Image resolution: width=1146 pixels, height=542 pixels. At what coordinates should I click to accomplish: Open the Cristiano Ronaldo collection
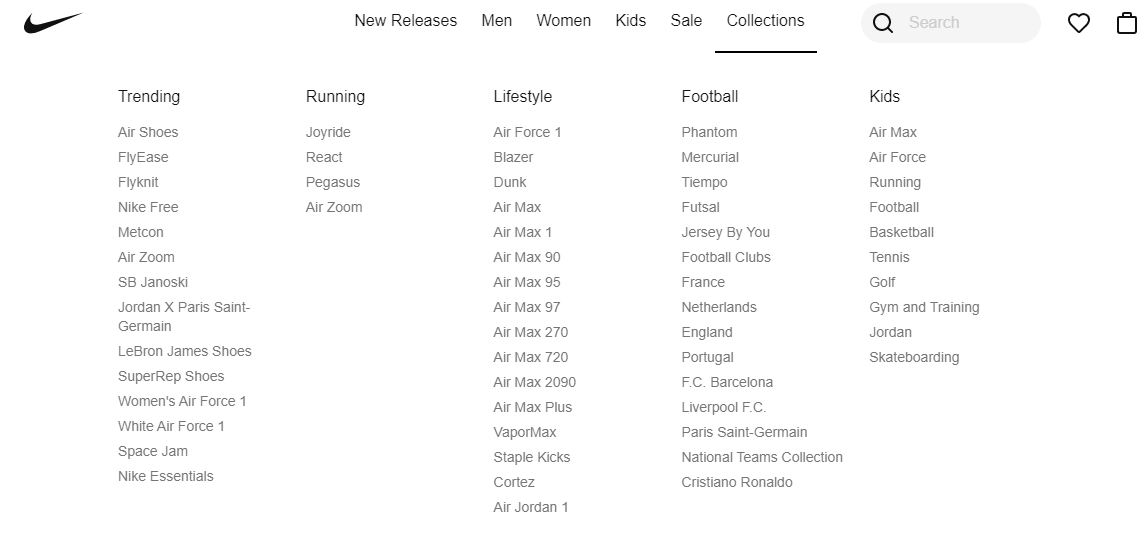(x=737, y=483)
